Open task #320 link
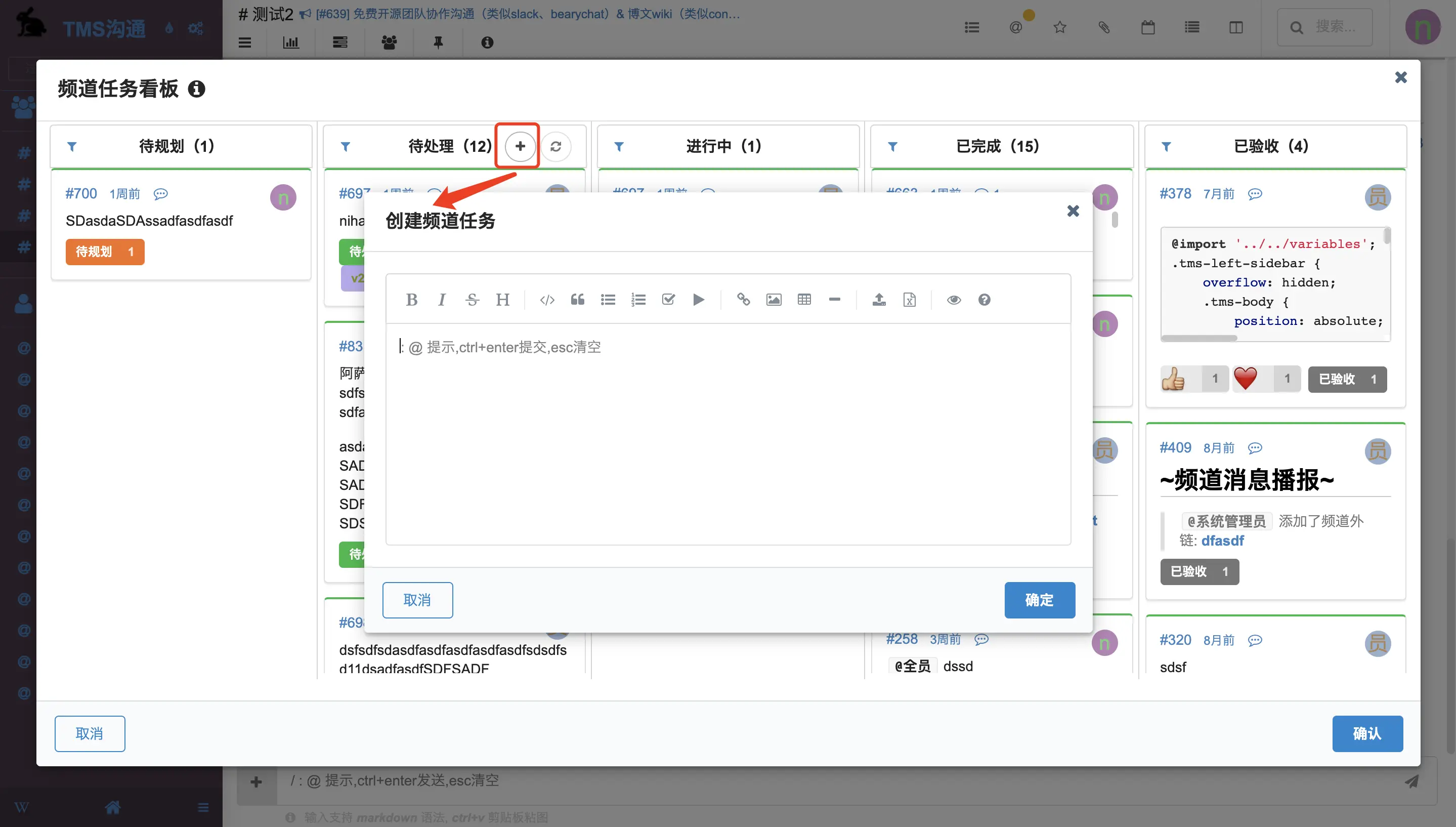 (1176, 640)
